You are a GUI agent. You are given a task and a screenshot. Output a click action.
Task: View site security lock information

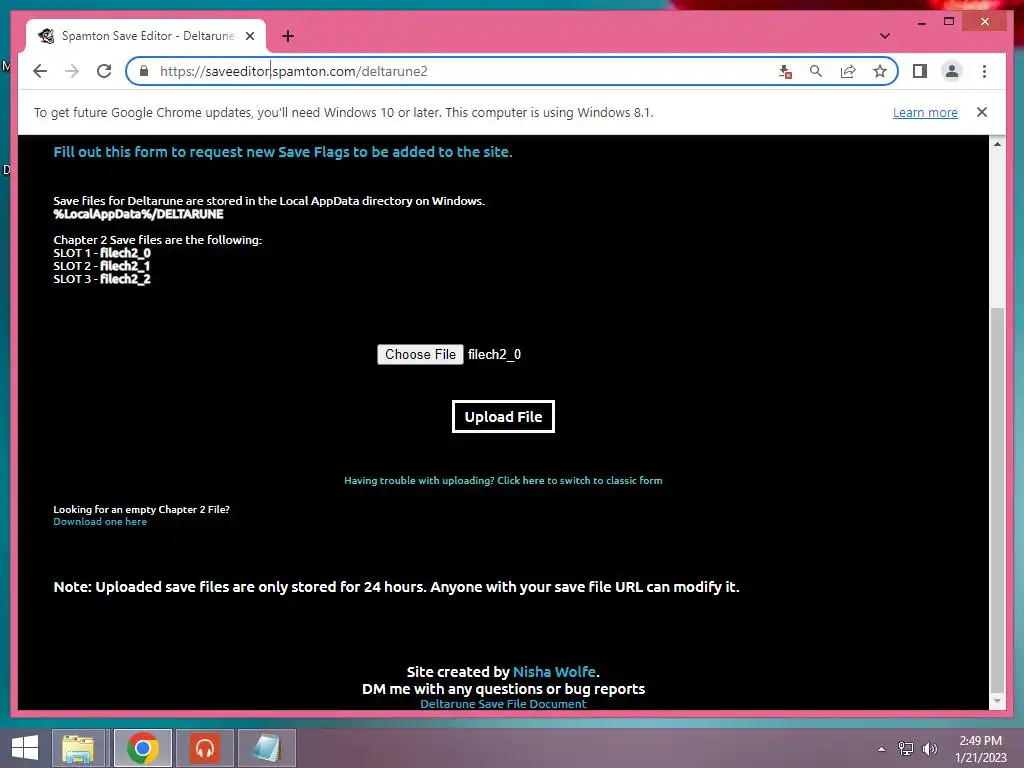(x=144, y=71)
